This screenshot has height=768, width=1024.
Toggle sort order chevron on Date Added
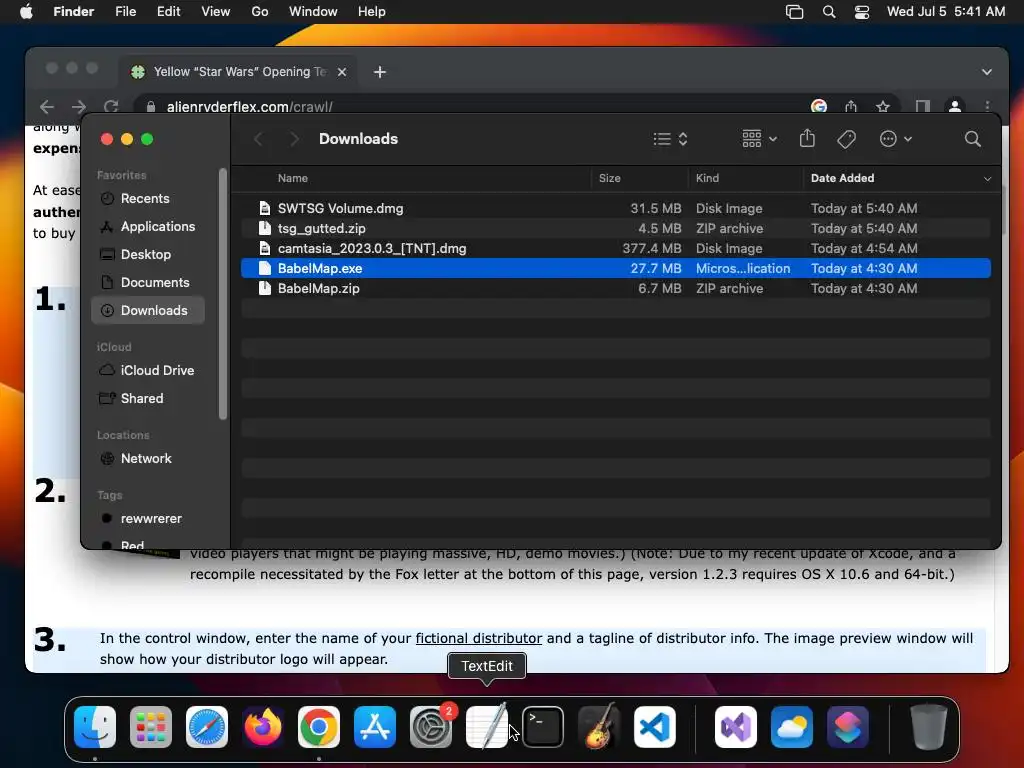click(987, 178)
